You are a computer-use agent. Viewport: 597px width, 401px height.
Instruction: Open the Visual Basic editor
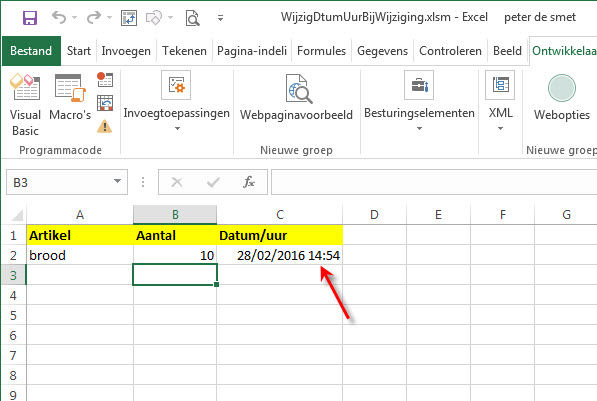[25, 105]
